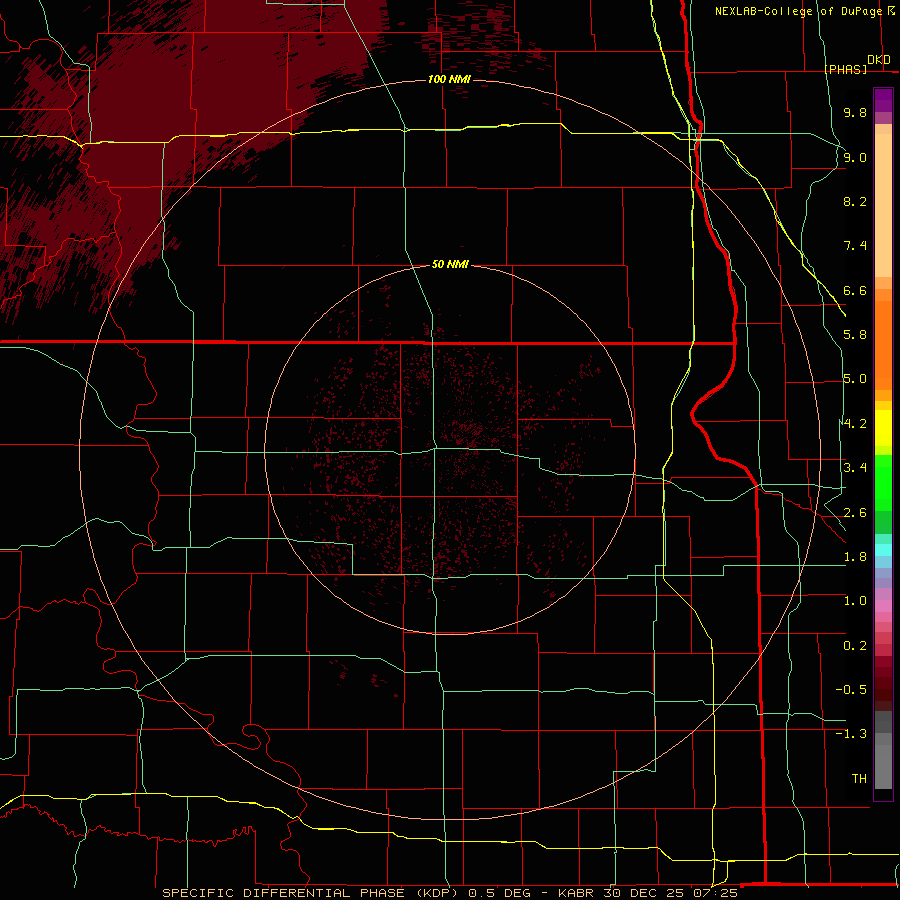Pick the cyan color bar segment
The width and height of the screenshot is (900, 900).
click(x=883, y=550)
